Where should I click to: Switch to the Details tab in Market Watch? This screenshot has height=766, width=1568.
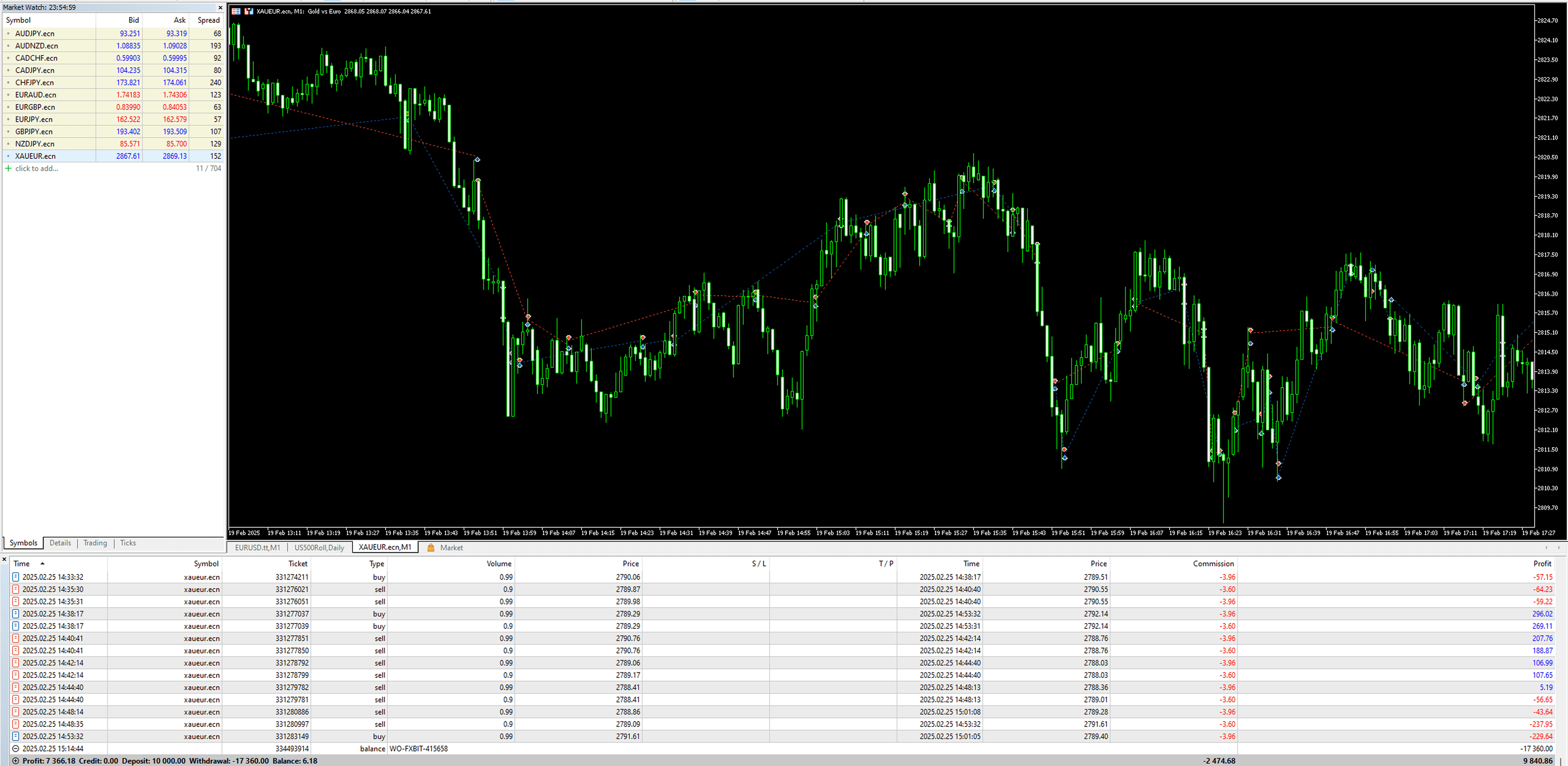(x=60, y=543)
